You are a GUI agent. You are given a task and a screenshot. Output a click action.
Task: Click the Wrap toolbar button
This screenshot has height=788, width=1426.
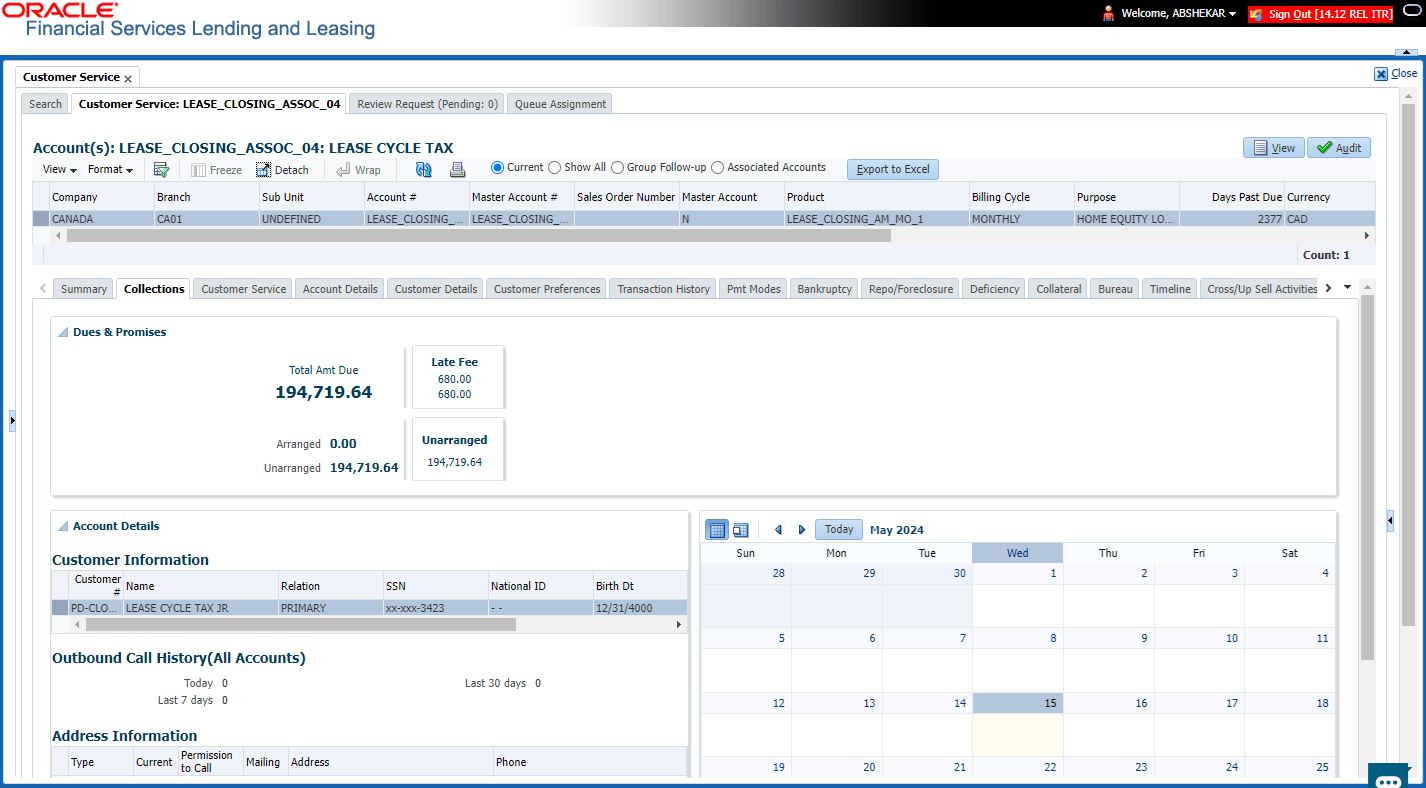(x=358, y=170)
